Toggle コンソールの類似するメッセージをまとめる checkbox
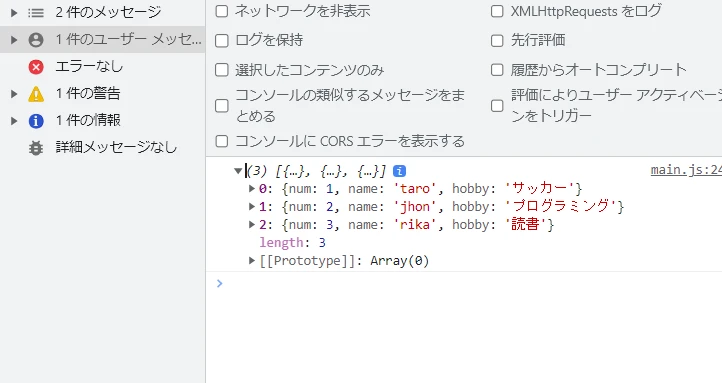The image size is (722, 383). [x=222, y=105]
